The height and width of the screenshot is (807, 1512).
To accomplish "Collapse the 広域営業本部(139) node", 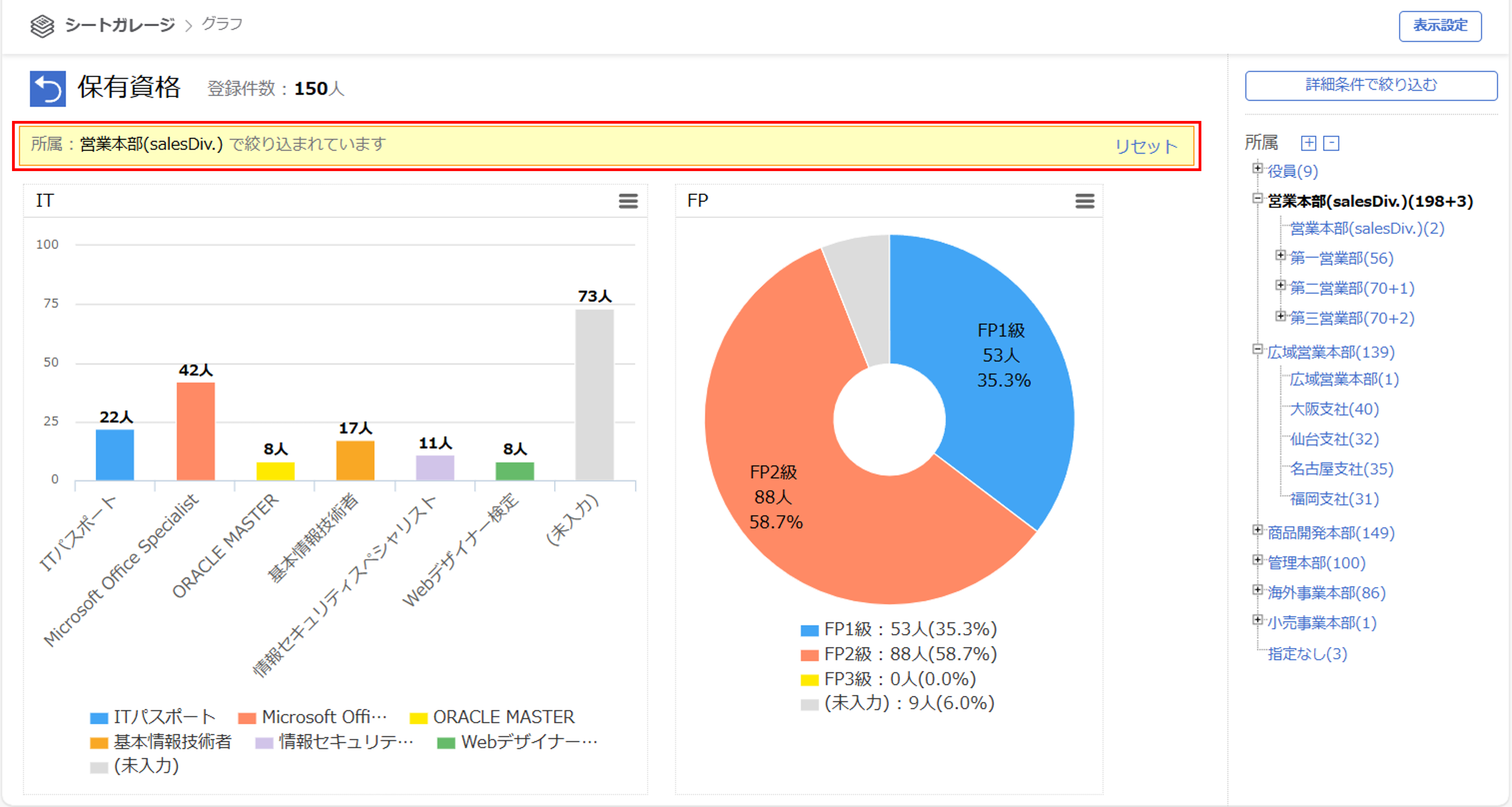I will [x=1257, y=349].
